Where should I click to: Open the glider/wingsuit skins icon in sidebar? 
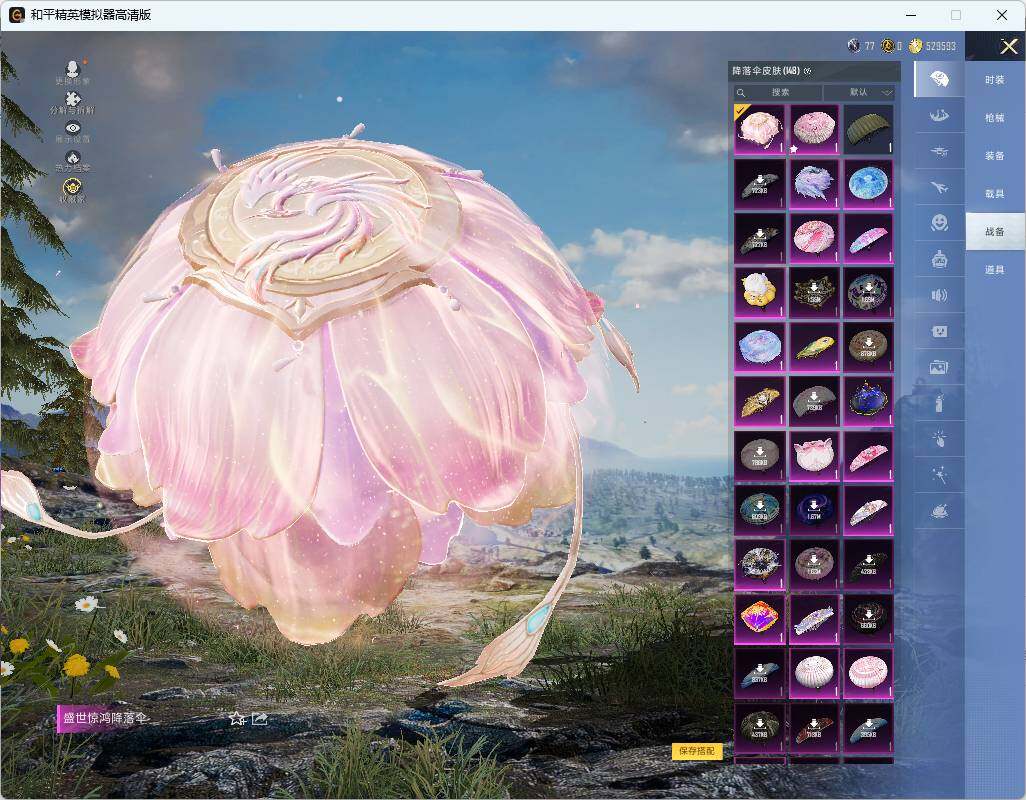[x=939, y=116]
